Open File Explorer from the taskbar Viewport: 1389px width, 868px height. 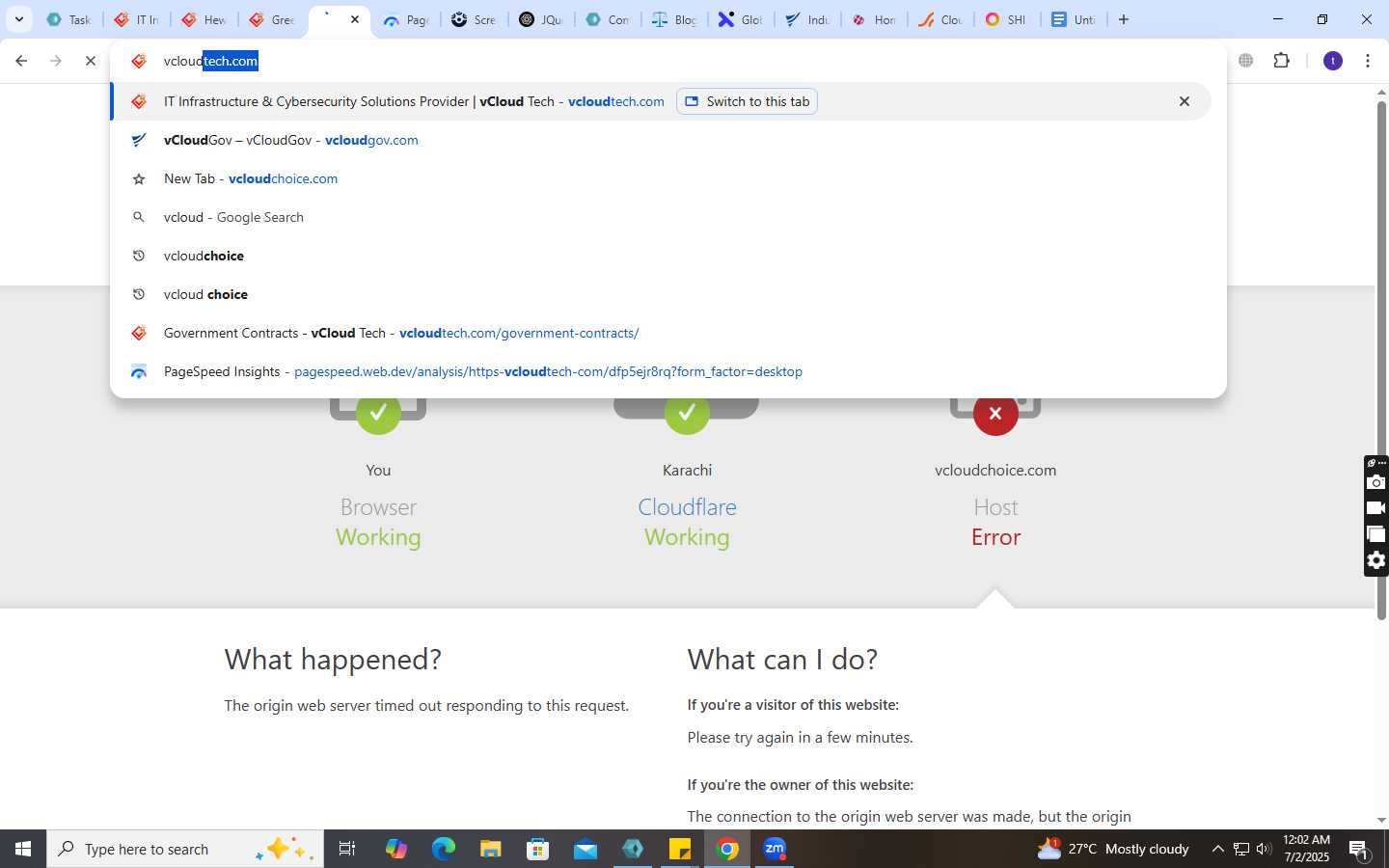pos(491,849)
